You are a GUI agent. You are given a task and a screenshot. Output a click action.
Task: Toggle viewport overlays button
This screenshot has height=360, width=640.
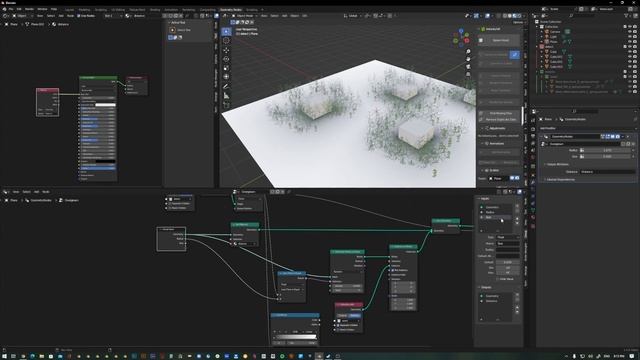tap(487, 16)
